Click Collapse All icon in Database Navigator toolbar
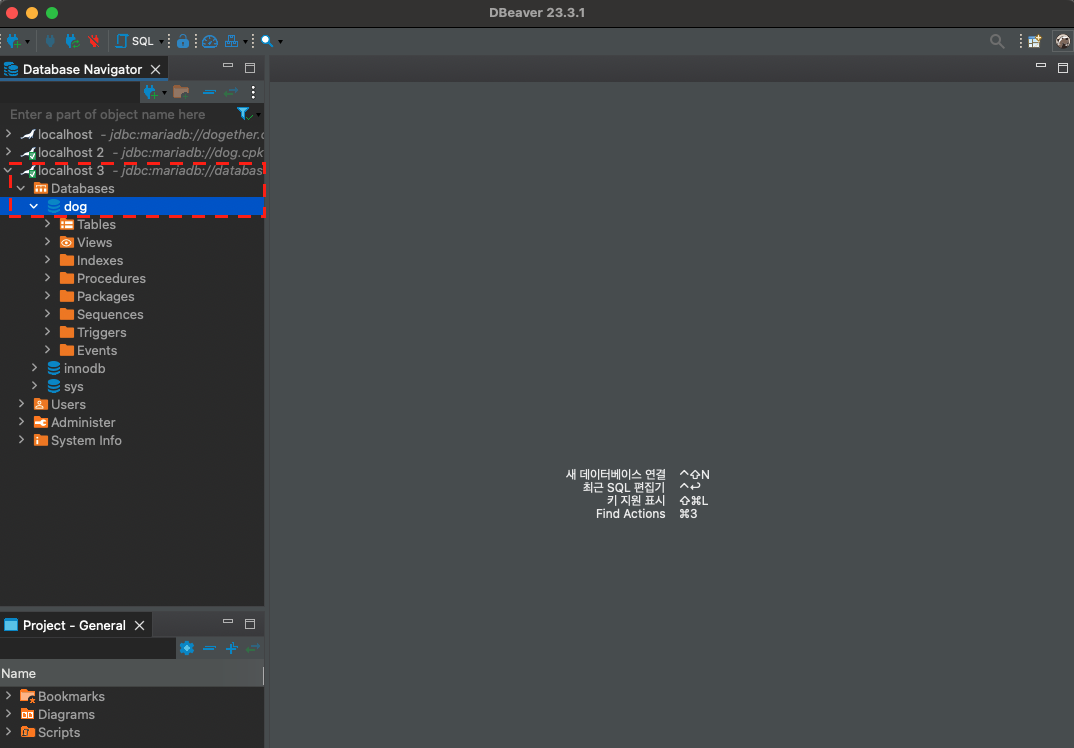The height and width of the screenshot is (748, 1074). point(209,92)
